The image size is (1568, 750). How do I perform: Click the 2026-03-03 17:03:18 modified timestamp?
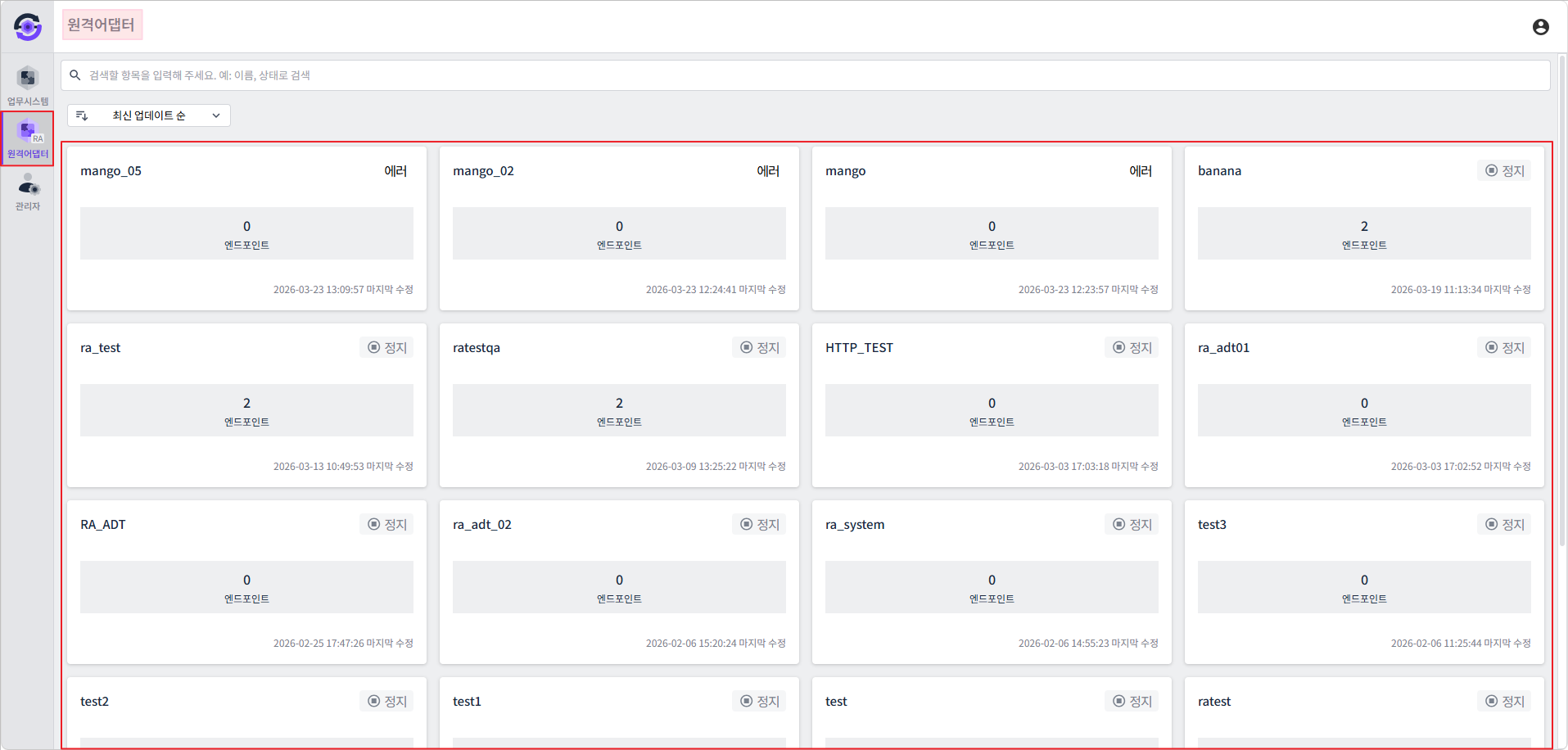pyautogui.click(x=1088, y=467)
